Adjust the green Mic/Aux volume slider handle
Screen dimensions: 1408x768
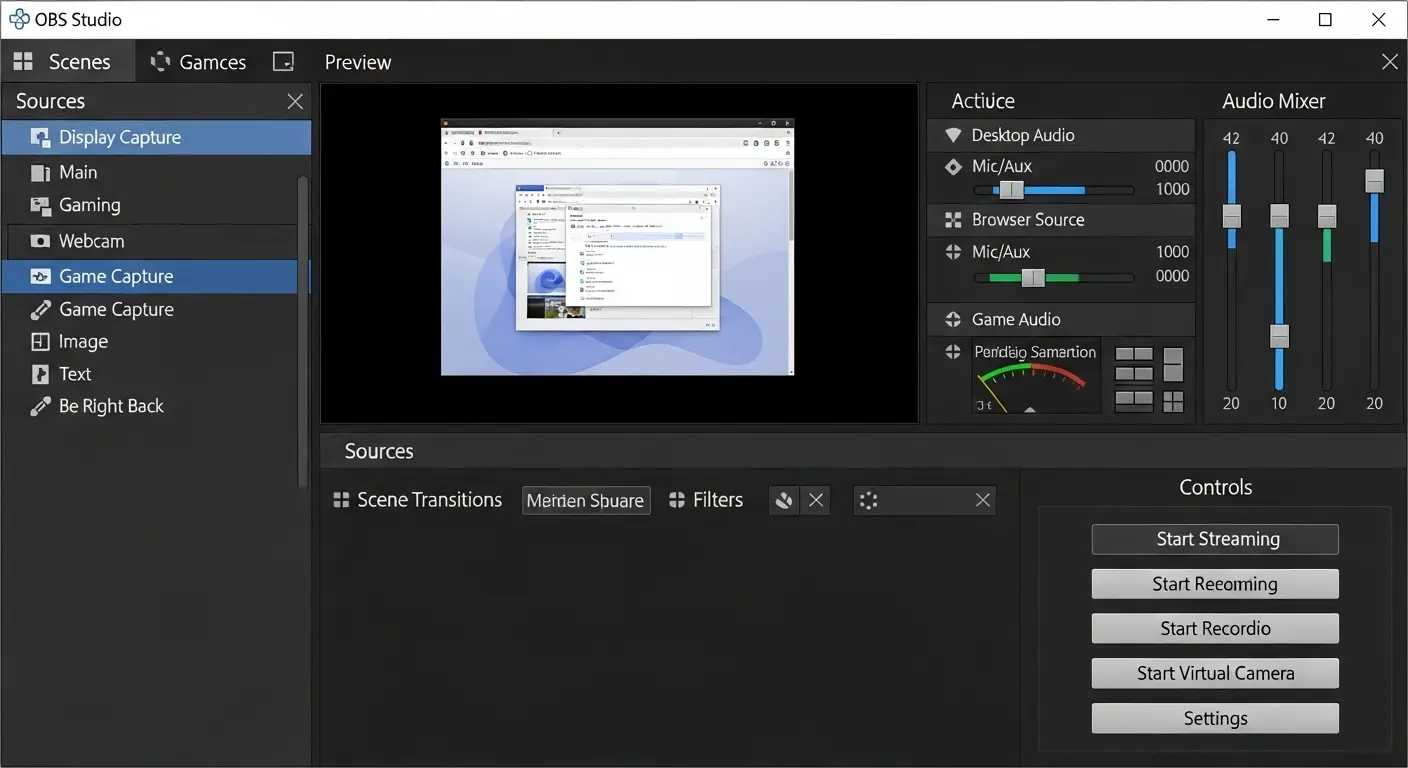tap(1033, 278)
